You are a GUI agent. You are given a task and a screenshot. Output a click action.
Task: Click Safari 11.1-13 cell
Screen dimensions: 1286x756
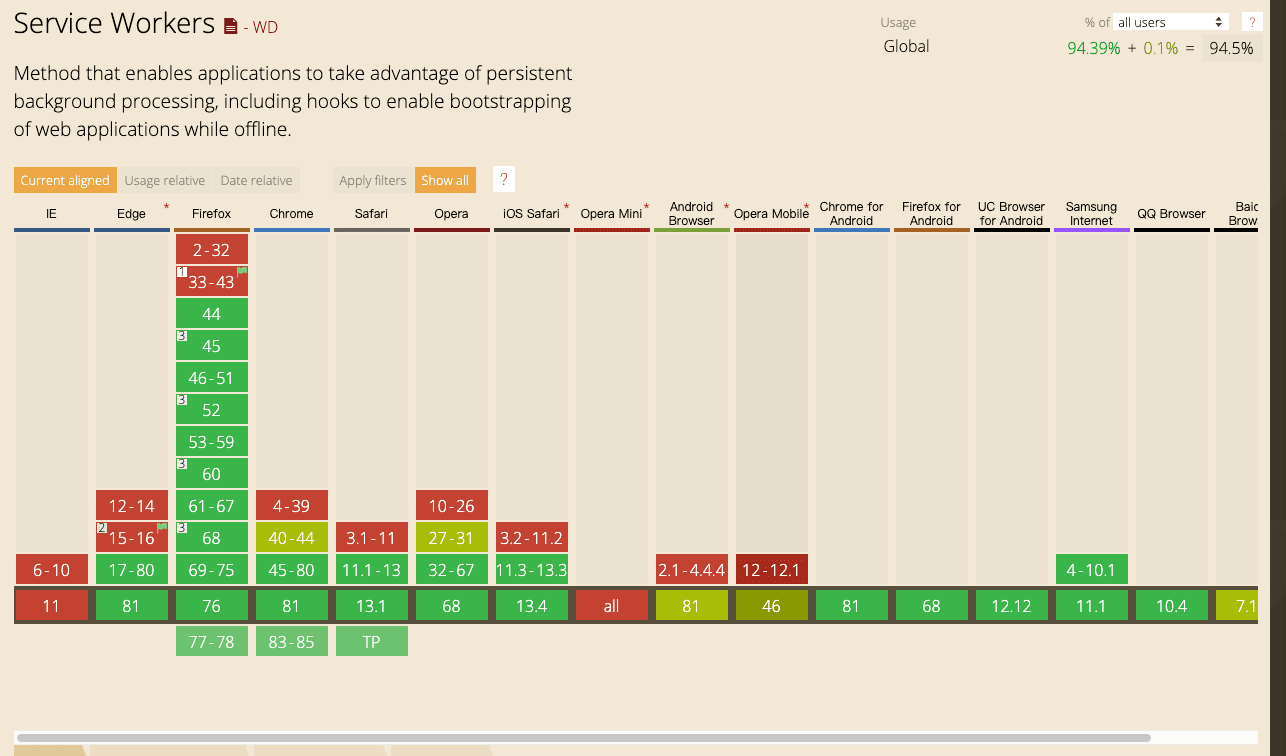372,570
